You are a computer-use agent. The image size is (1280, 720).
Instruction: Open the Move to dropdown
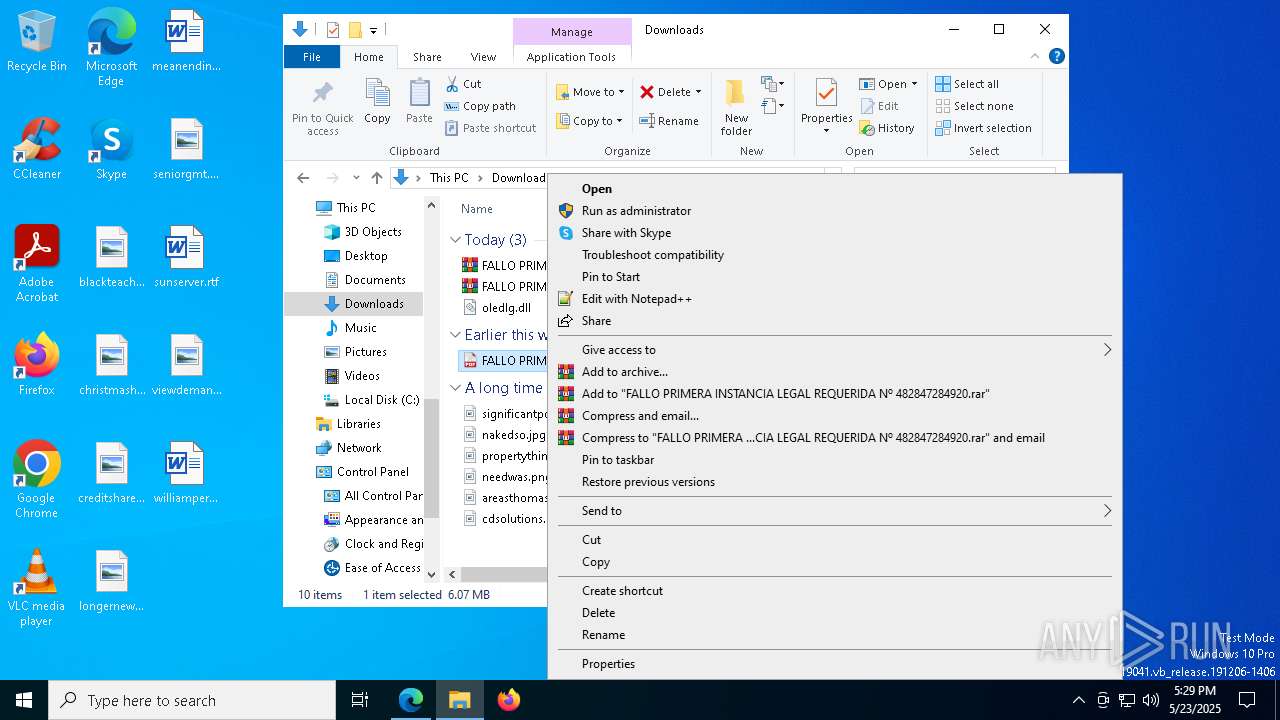coord(590,92)
